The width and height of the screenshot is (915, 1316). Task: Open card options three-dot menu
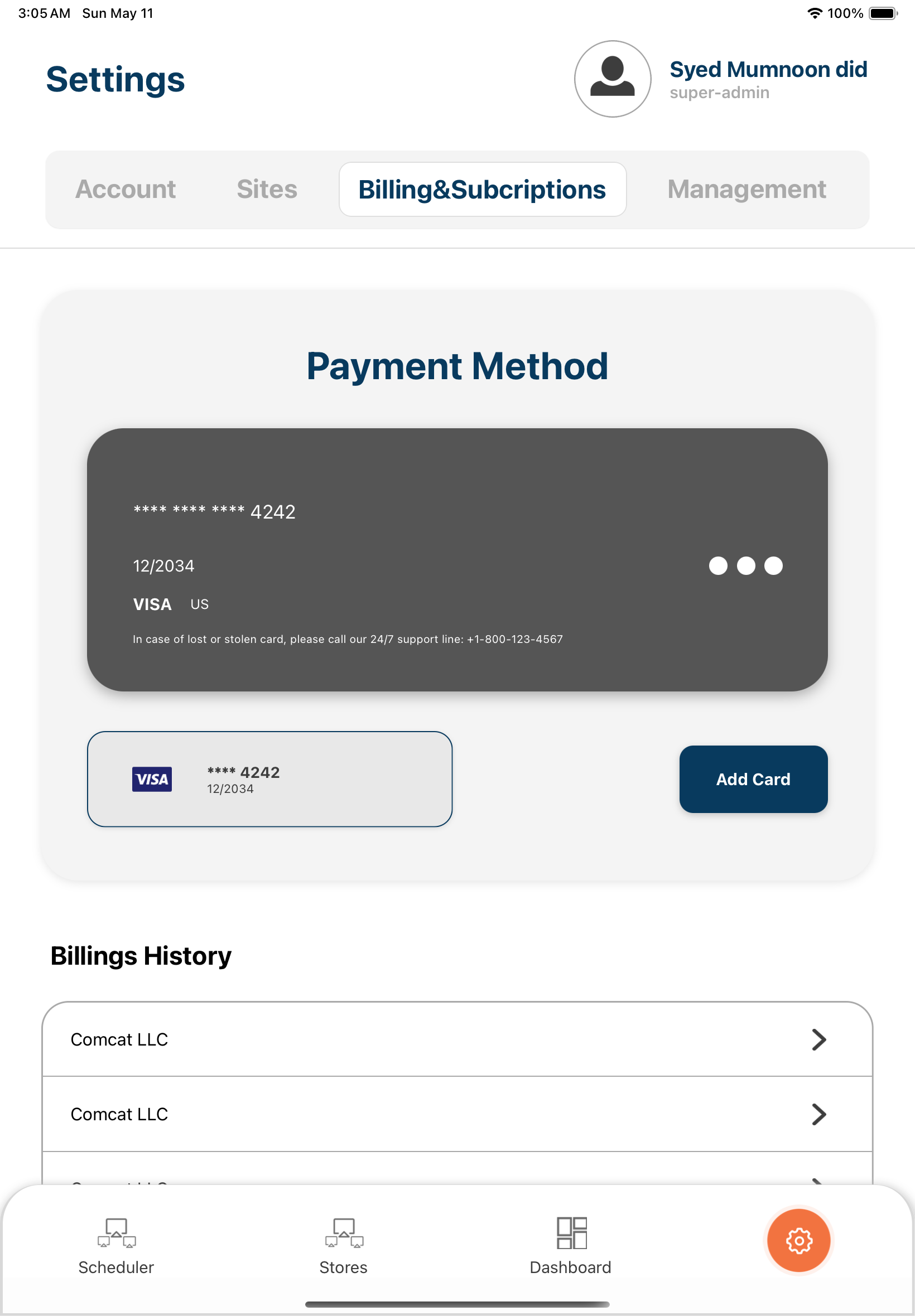745,565
